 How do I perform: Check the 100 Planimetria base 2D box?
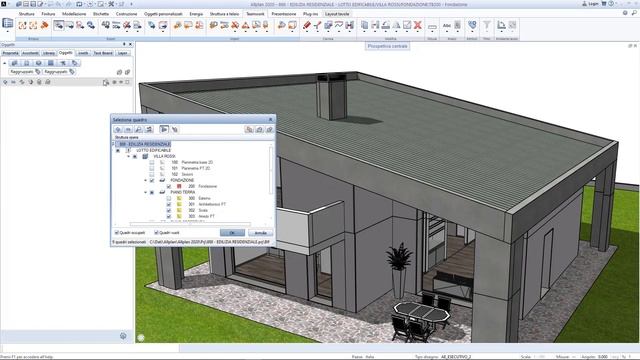click(152, 162)
